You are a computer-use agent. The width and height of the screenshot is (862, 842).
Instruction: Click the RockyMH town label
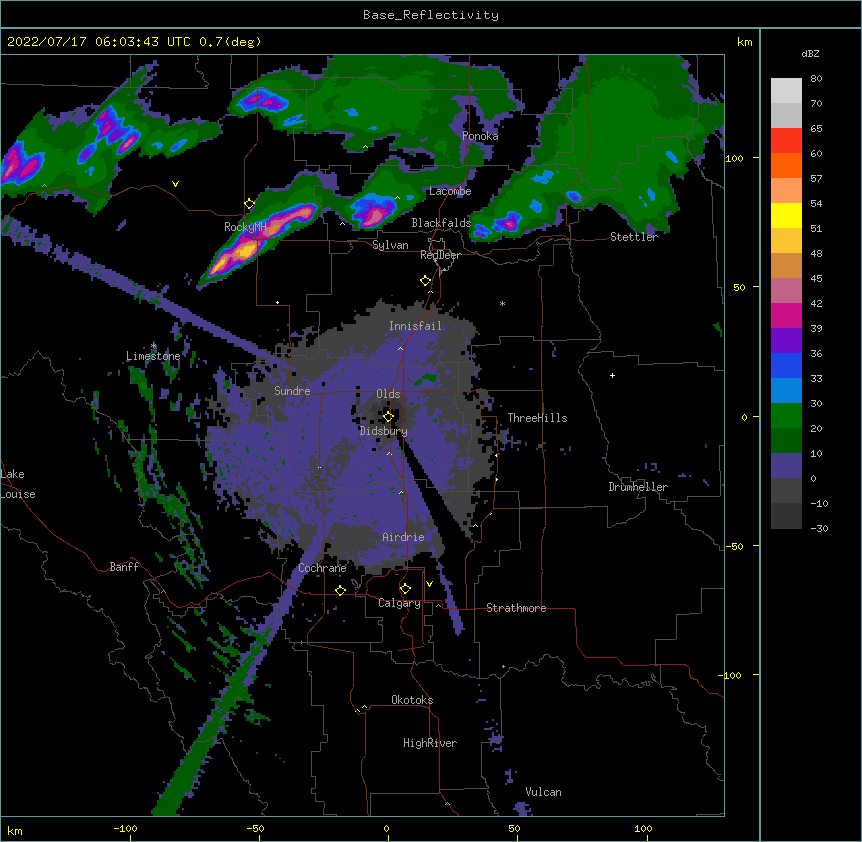[x=245, y=227]
